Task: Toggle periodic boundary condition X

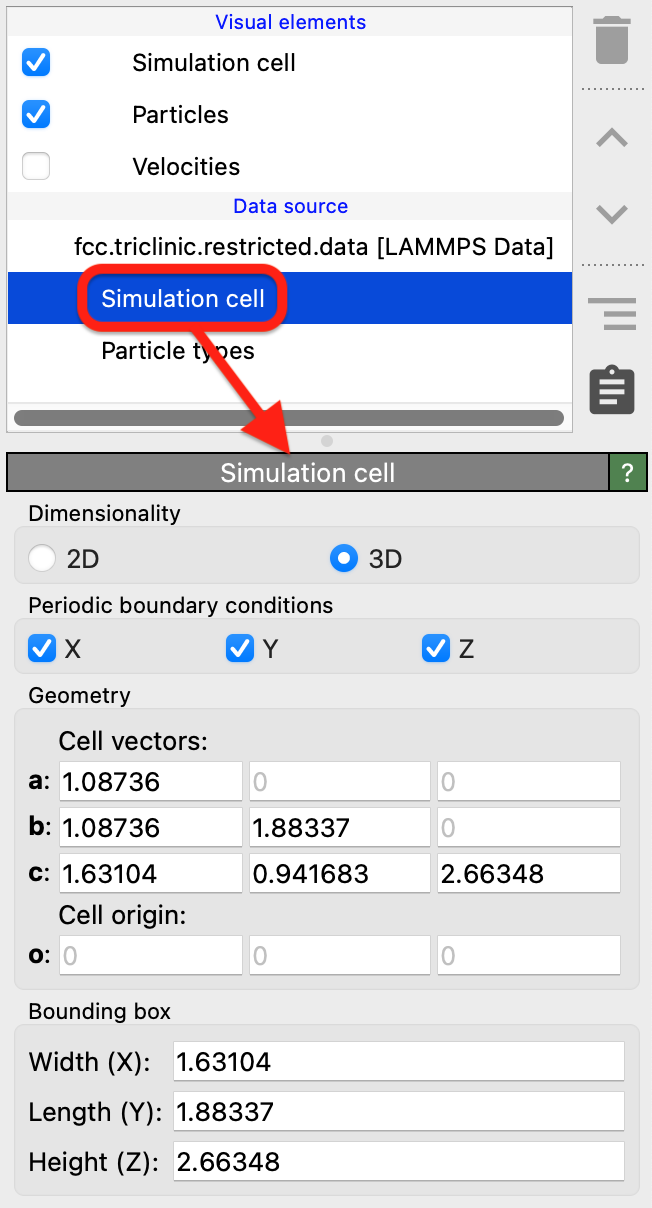Action: [42, 649]
